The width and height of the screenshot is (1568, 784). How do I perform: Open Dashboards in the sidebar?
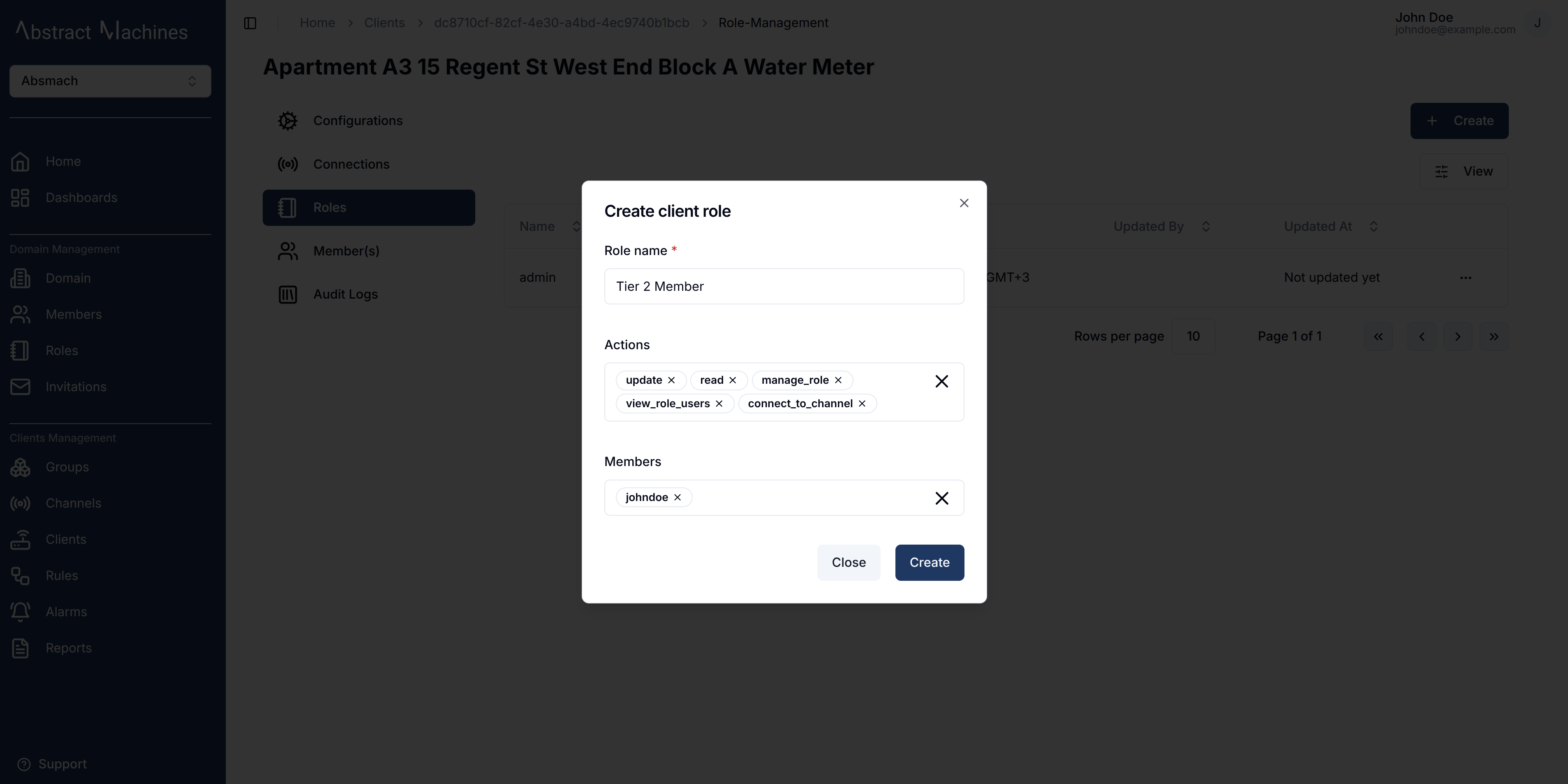[x=81, y=197]
